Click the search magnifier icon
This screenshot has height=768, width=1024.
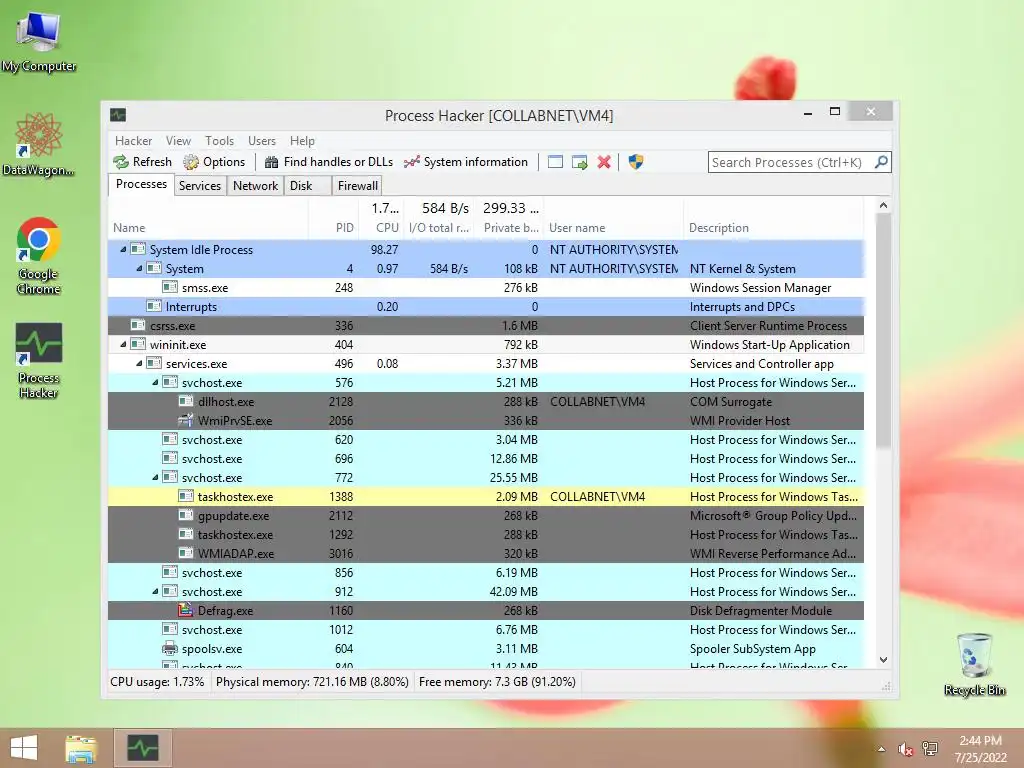881,161
